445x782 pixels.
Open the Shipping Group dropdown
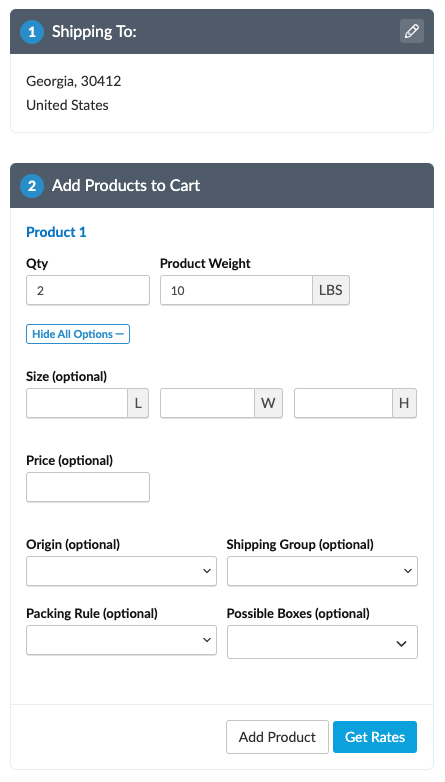pos(322,571)
